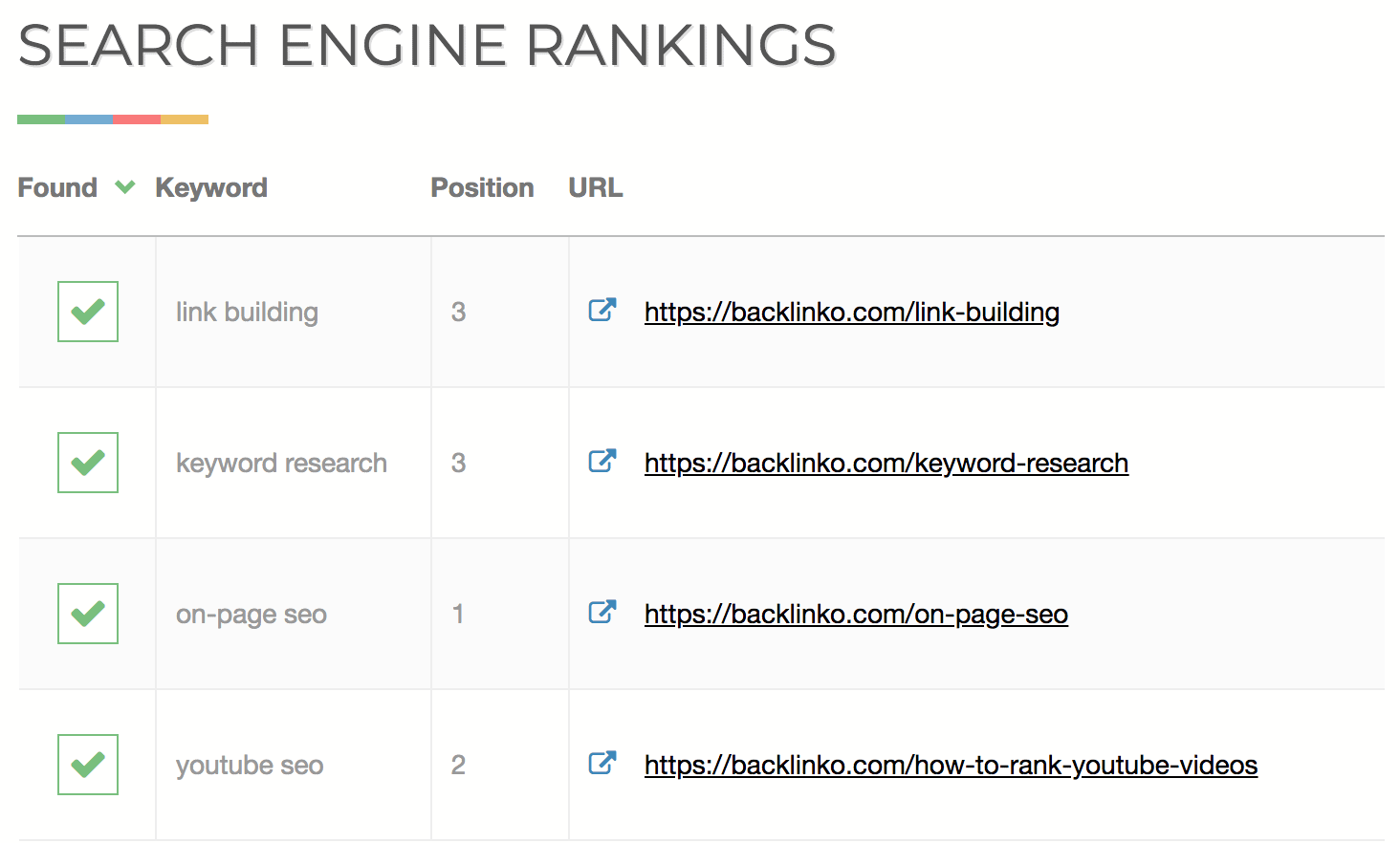This screenshot has height=843, width=1400.
Task: Click position value 3 in keyword research row
Action: (458, 463)
